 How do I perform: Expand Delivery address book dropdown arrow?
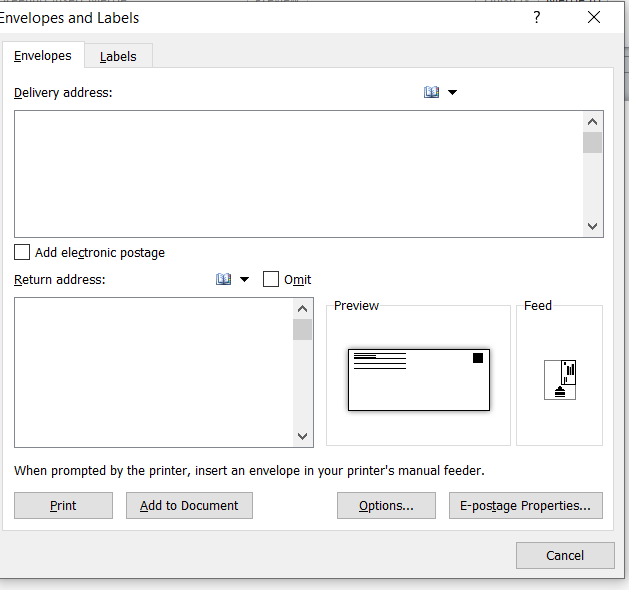[x=453, y=92]
